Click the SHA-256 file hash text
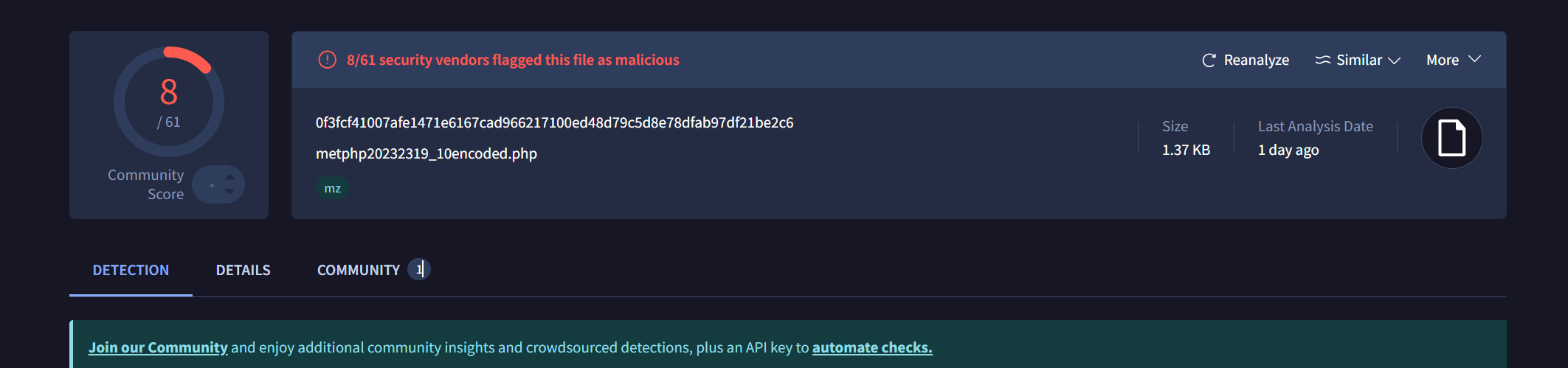Screen dimensions: 1568x368 pyautogui.click(x=554, y=122)
